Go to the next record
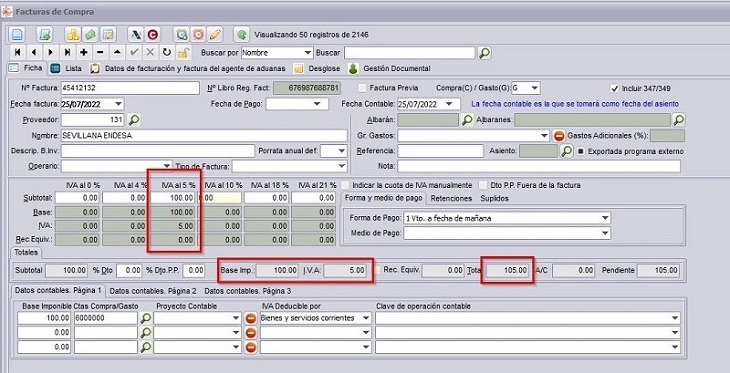 pos(51,52)
